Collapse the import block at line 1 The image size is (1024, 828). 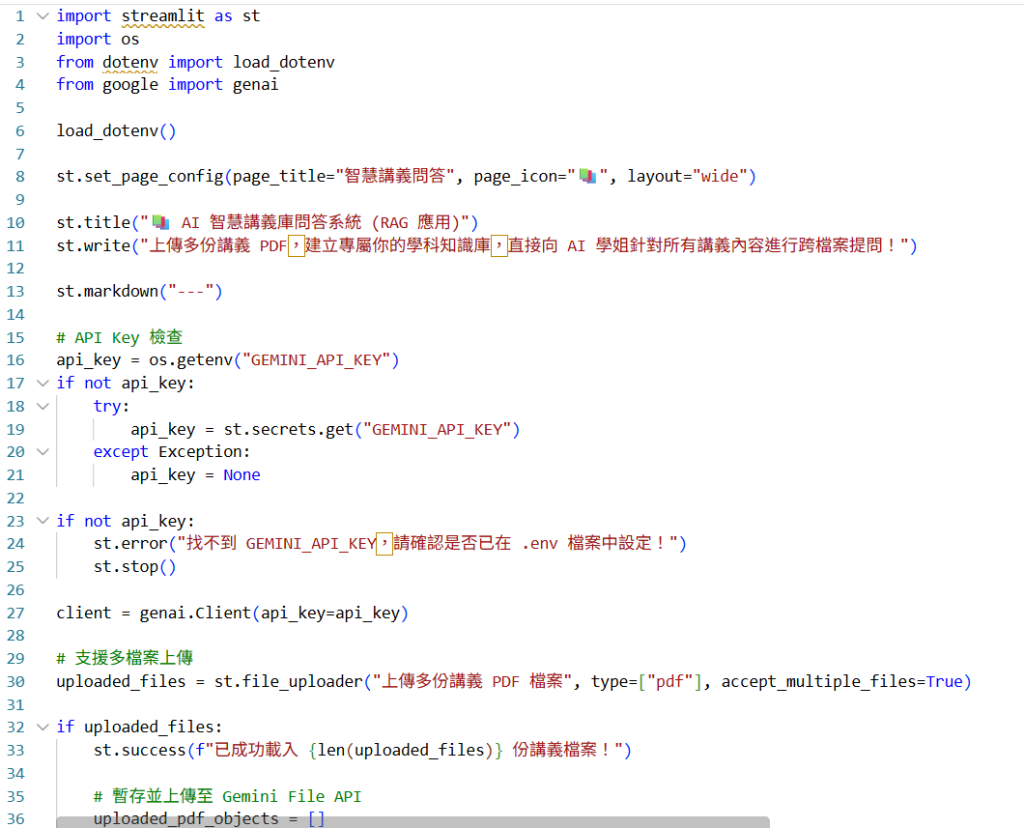click(x=42, y=16)
